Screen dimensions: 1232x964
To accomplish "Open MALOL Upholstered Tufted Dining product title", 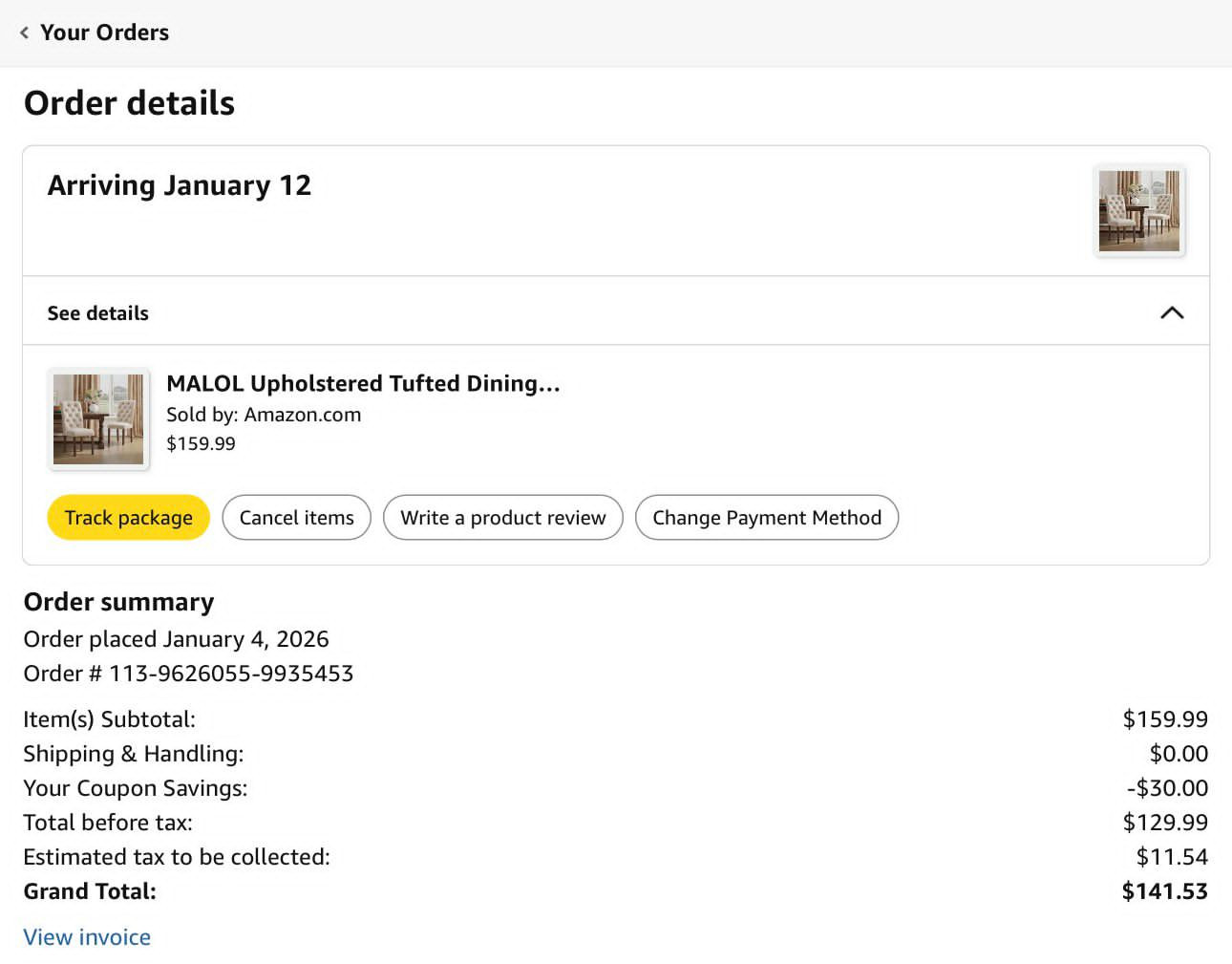I will pyautogui.click(x=363, y=383).
